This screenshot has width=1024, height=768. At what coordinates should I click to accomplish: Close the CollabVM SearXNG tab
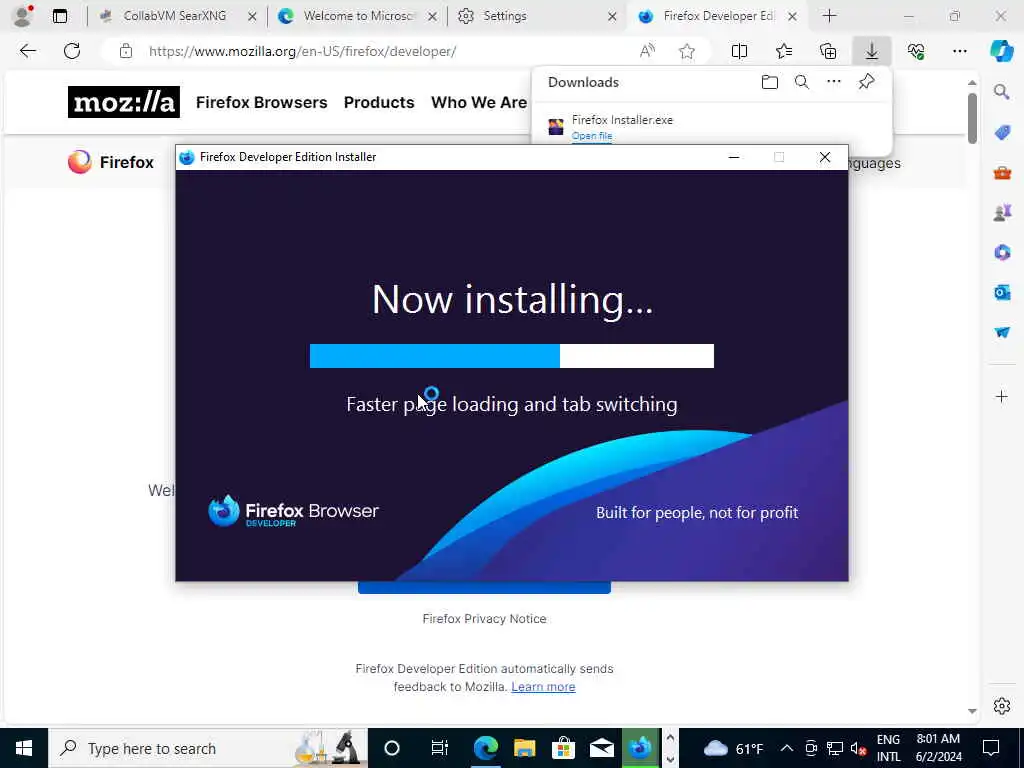[252, 16]
